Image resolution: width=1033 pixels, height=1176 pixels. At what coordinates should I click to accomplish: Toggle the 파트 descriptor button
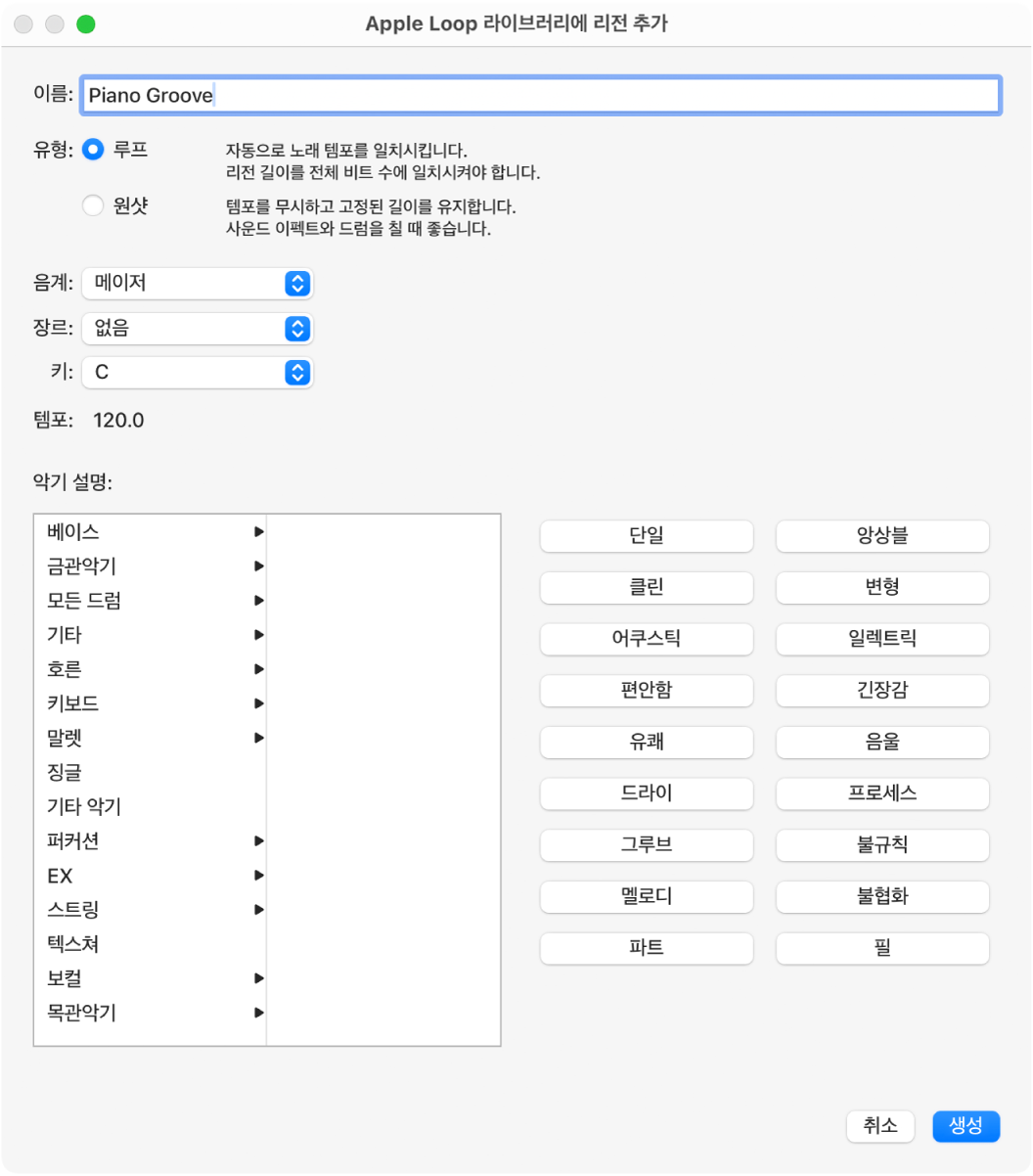647,948
